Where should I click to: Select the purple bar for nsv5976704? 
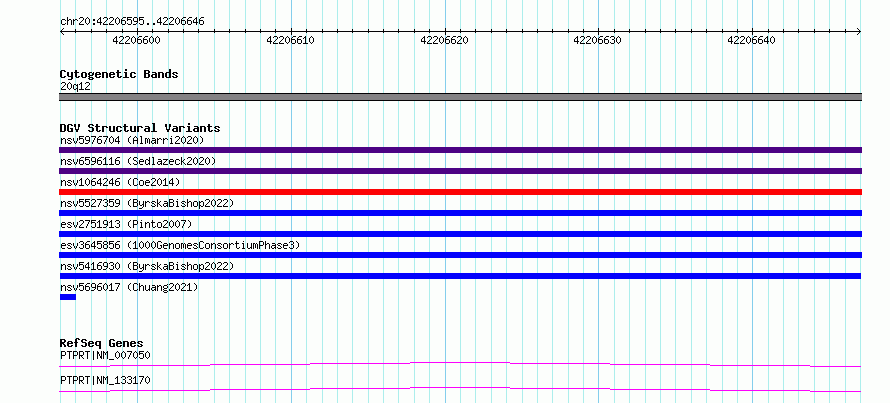(x=460, y=150)
